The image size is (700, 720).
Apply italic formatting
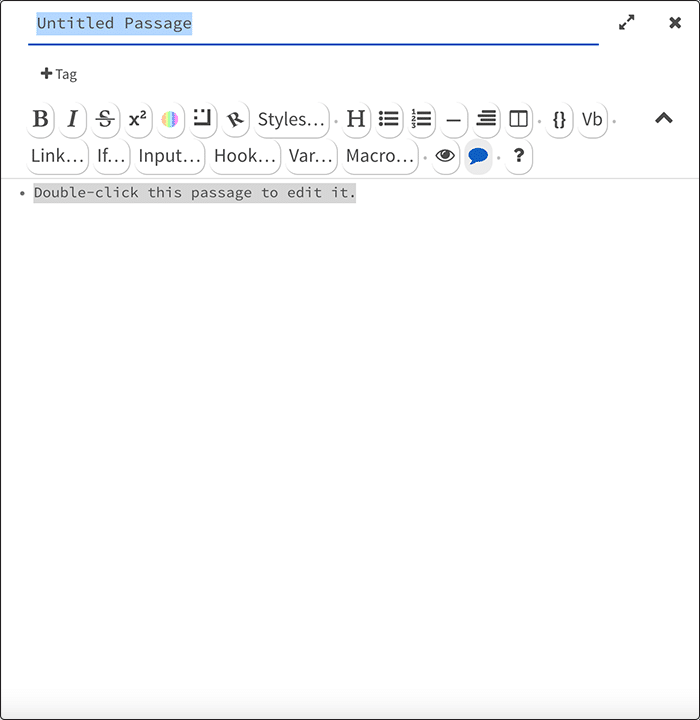point(72,120)
